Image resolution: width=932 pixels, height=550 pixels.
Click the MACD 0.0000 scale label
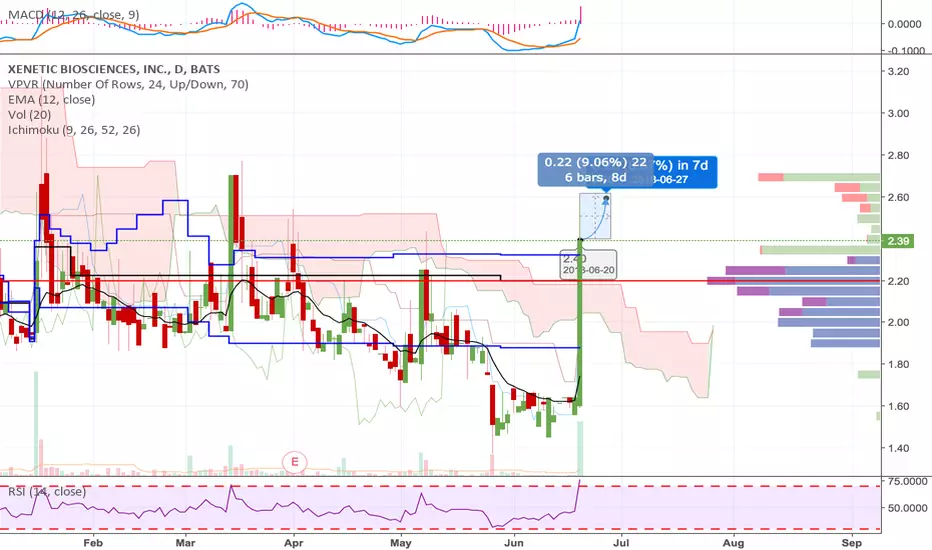coord(905,24)
